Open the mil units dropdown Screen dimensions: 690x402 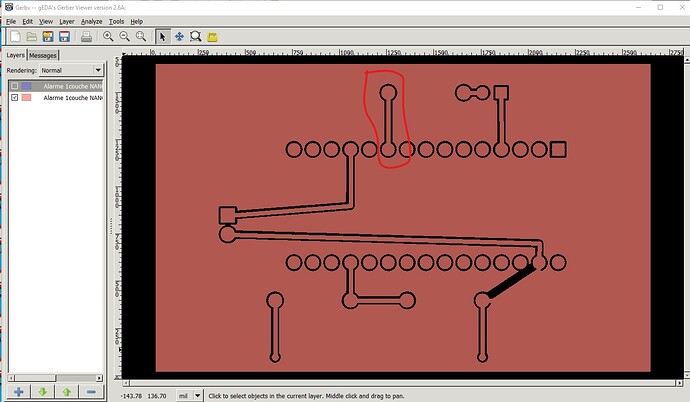click(x=189, y=395)
